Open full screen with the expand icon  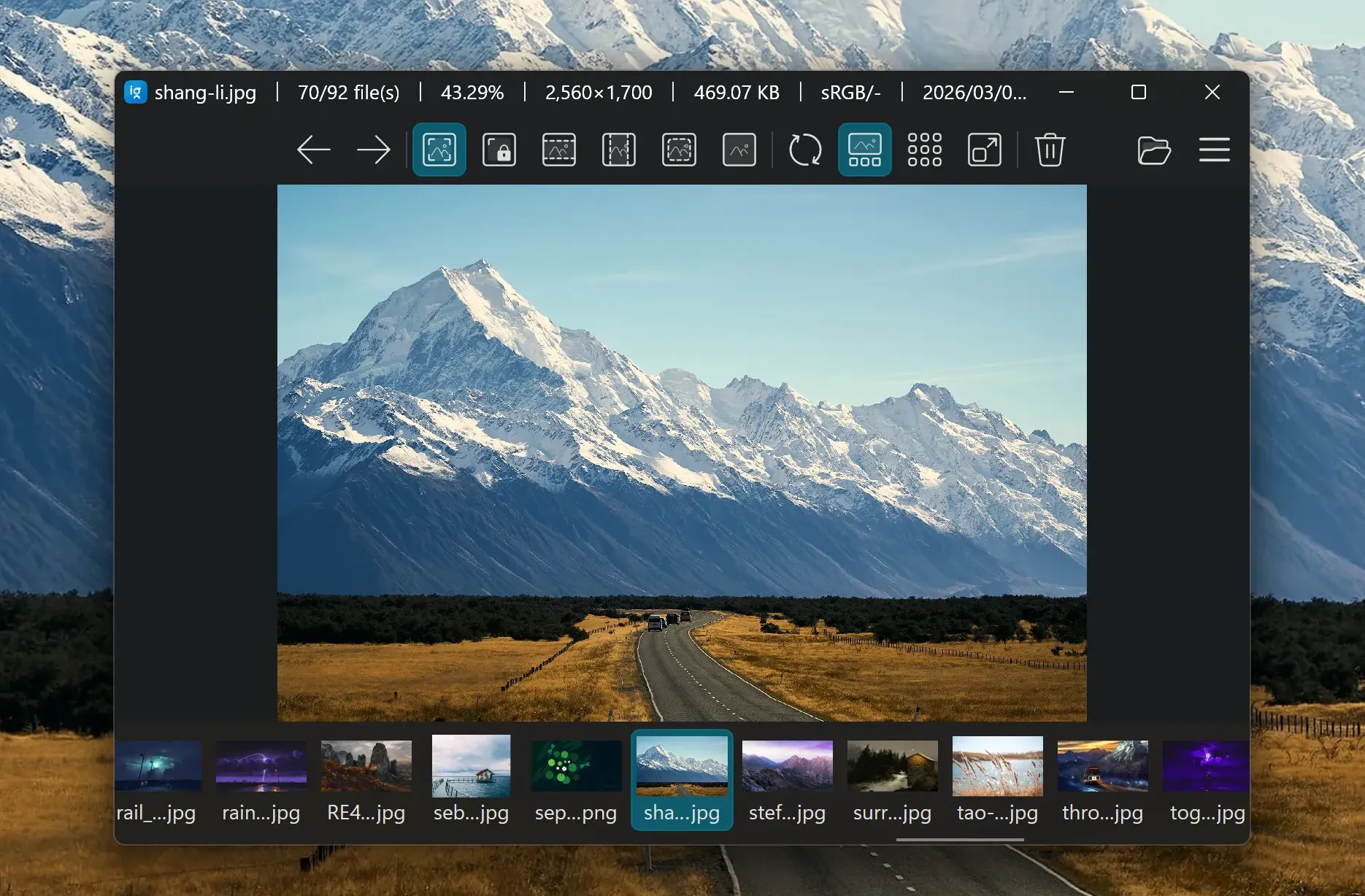click(985, 150)
